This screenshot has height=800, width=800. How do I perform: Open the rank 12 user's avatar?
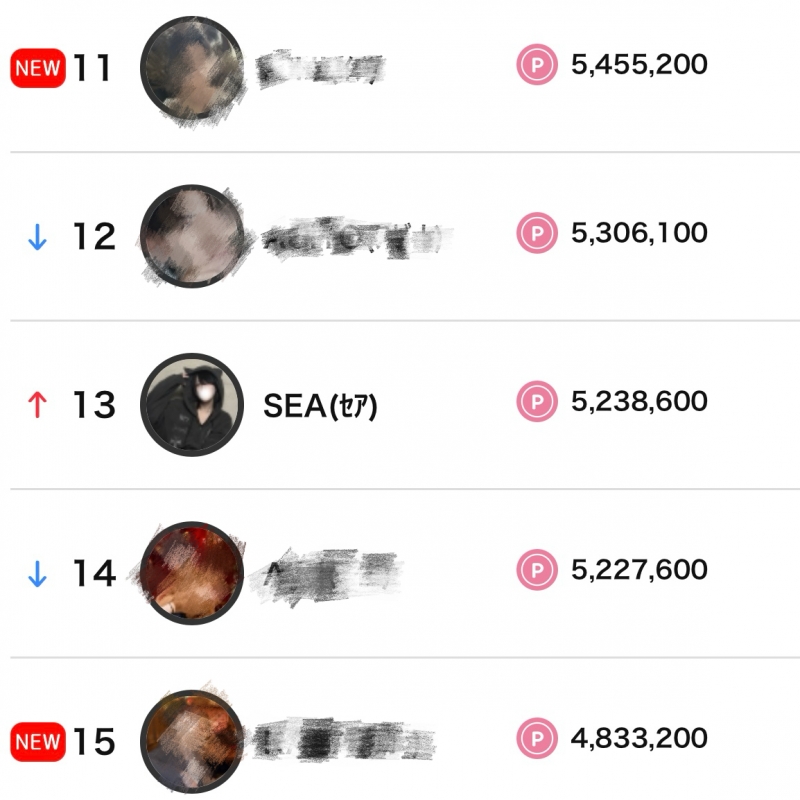[x=193, y=236]
